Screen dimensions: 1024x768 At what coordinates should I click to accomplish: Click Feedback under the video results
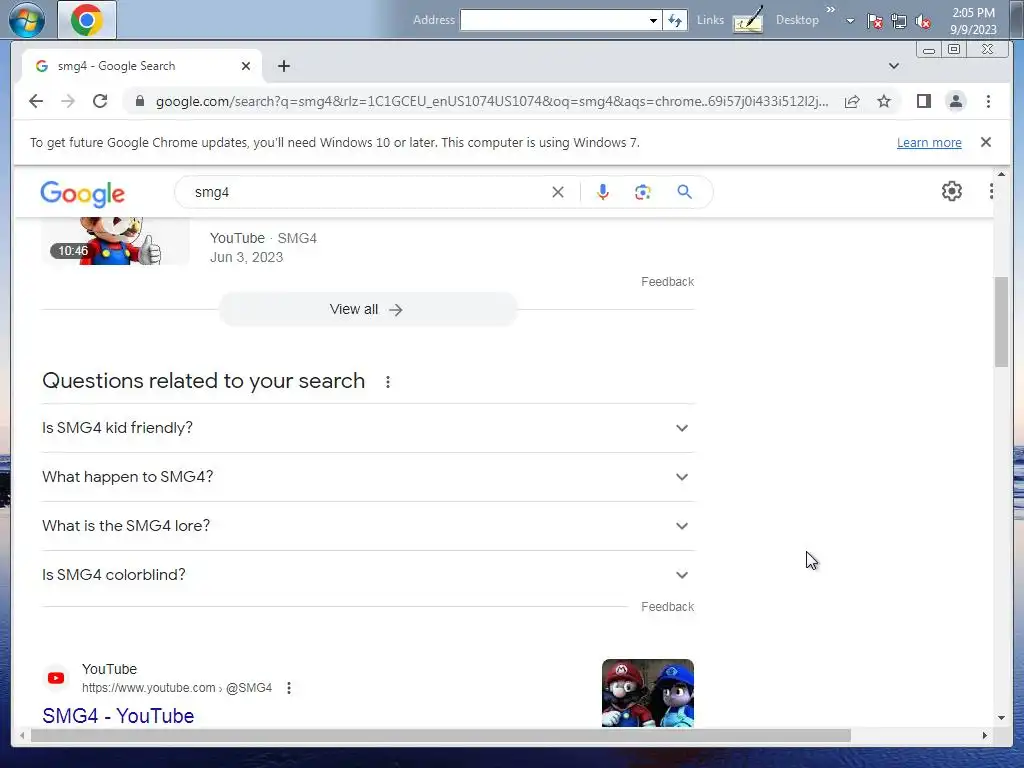[x=667, y=281]
